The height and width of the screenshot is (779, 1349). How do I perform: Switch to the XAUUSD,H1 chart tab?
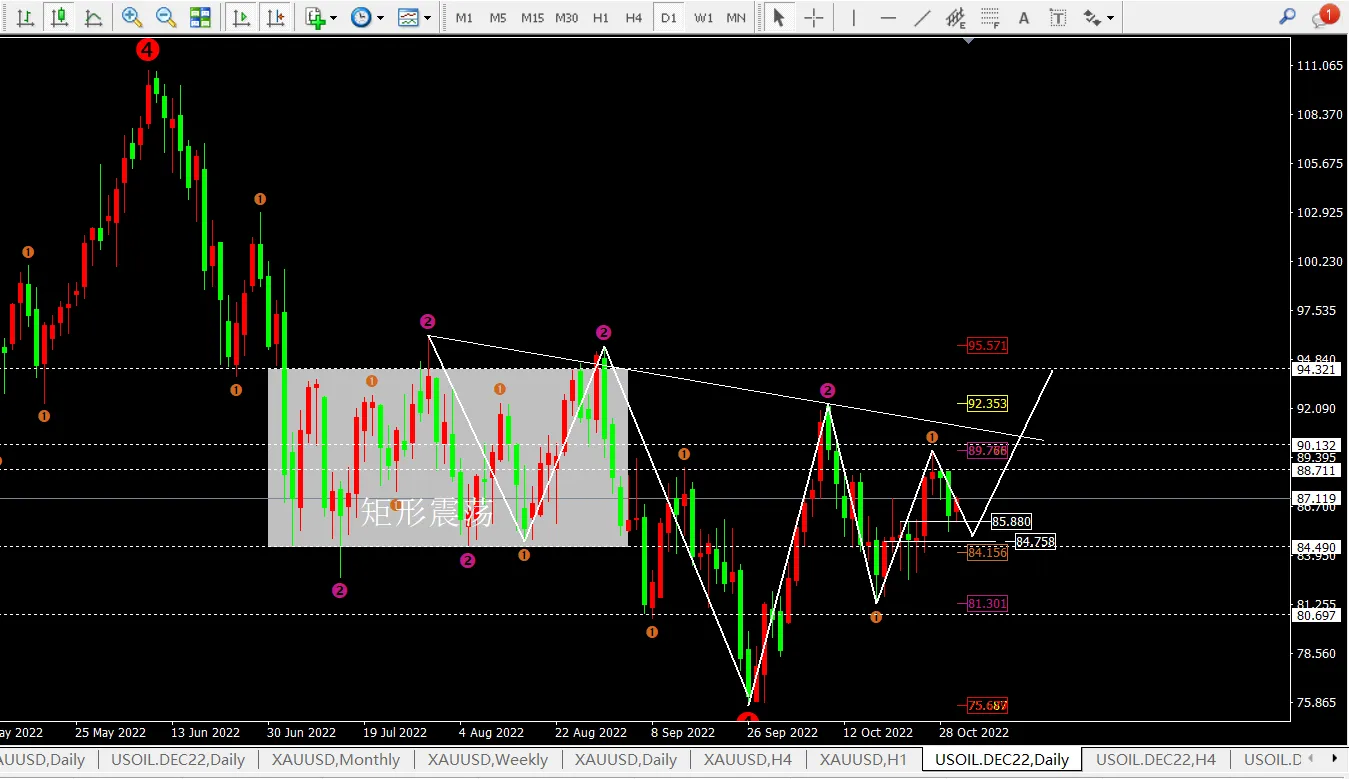863,760
